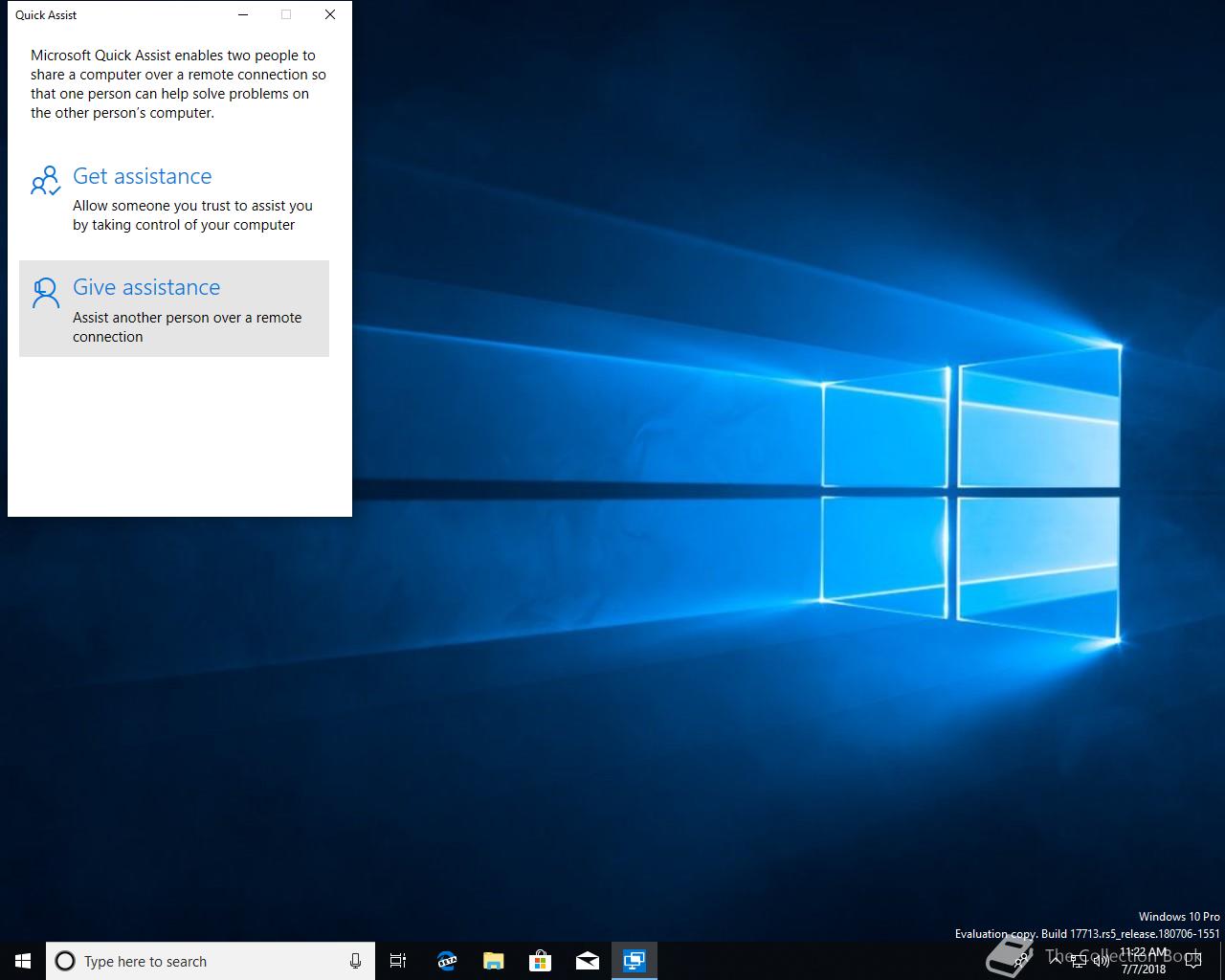Viewport: 1225px width, 980px height.
Task: Open the Windows Start menu
Action: pos(23,961)
